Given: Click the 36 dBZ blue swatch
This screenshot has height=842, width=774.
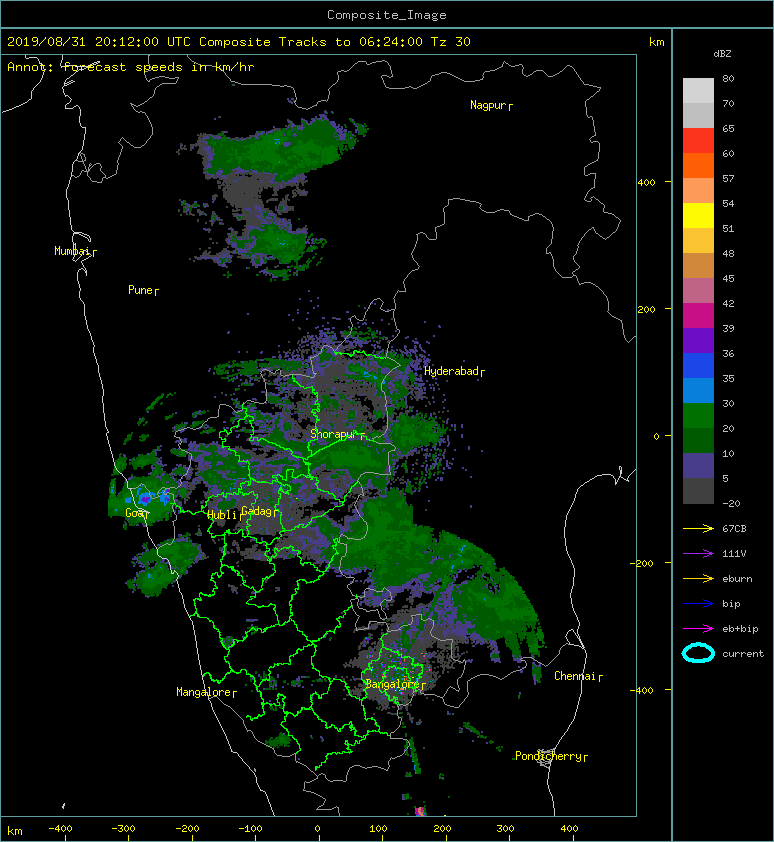Looking at the screenshot, I should (x=698, y=366).
